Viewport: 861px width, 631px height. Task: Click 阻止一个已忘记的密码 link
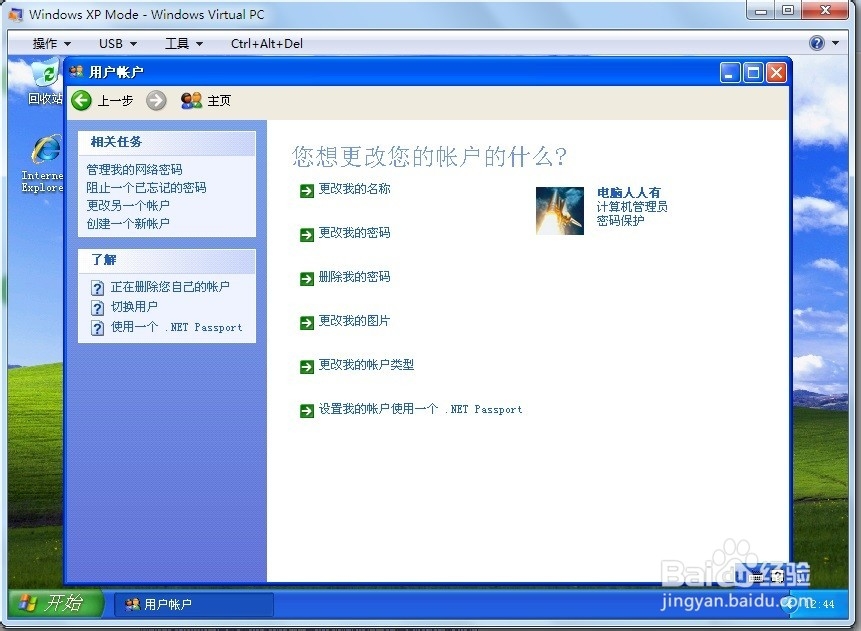click(146, 187)
